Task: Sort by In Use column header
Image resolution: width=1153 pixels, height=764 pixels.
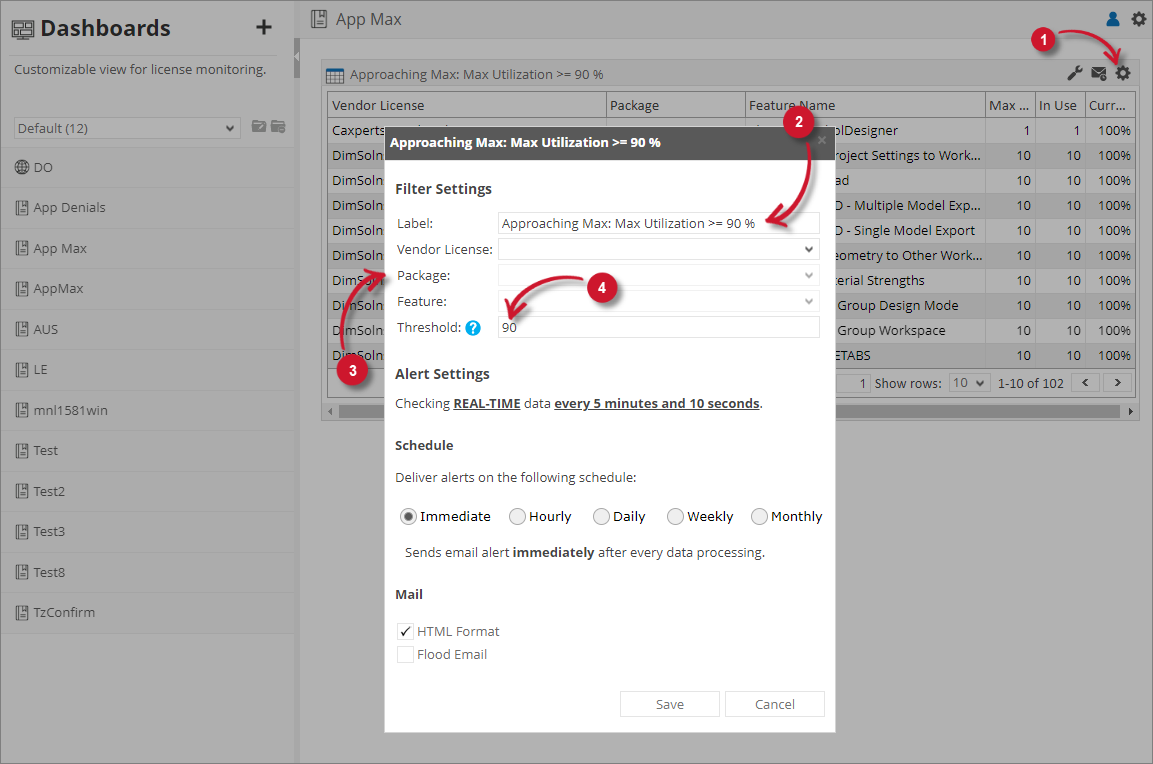Action: (x=1059, y=105)
